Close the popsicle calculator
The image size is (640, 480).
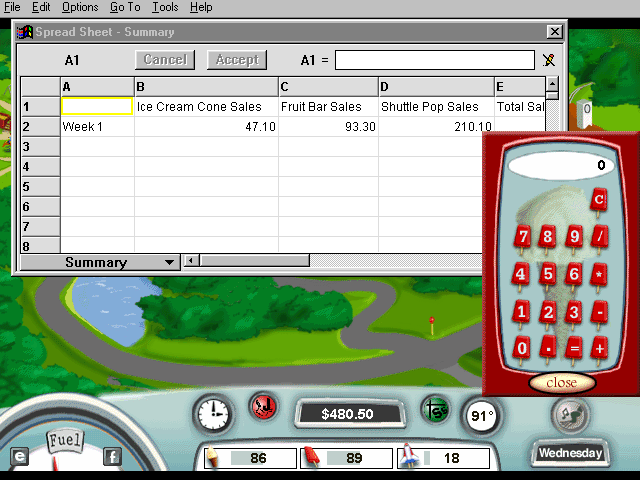click(x=562, y=382)
